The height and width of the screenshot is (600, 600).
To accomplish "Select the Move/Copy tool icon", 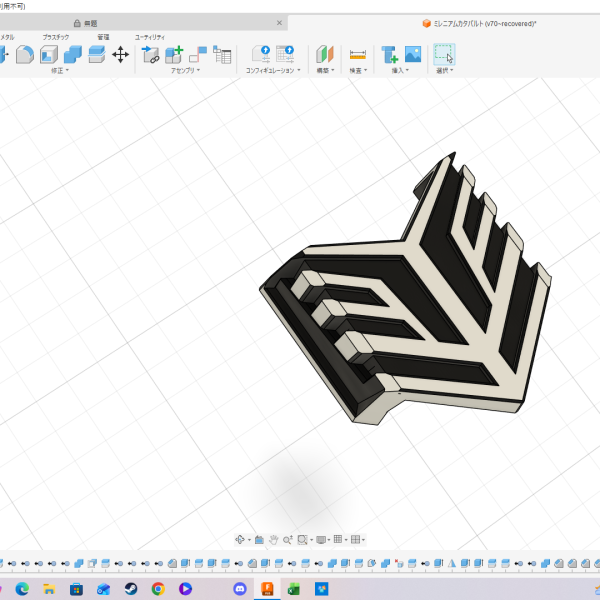I will pos(120,55).
